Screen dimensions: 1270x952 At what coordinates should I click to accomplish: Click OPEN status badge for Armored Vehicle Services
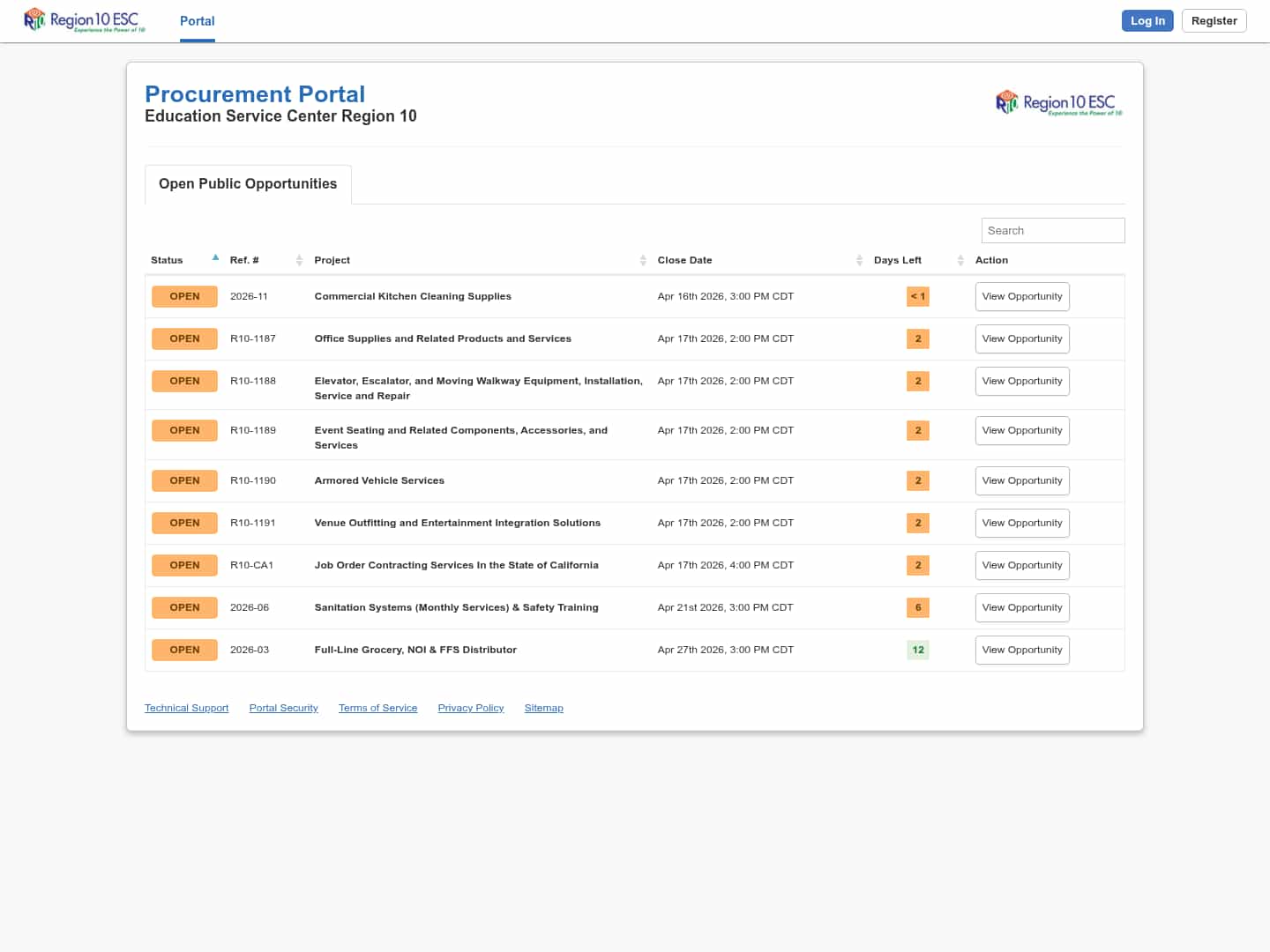pos(184,480)
